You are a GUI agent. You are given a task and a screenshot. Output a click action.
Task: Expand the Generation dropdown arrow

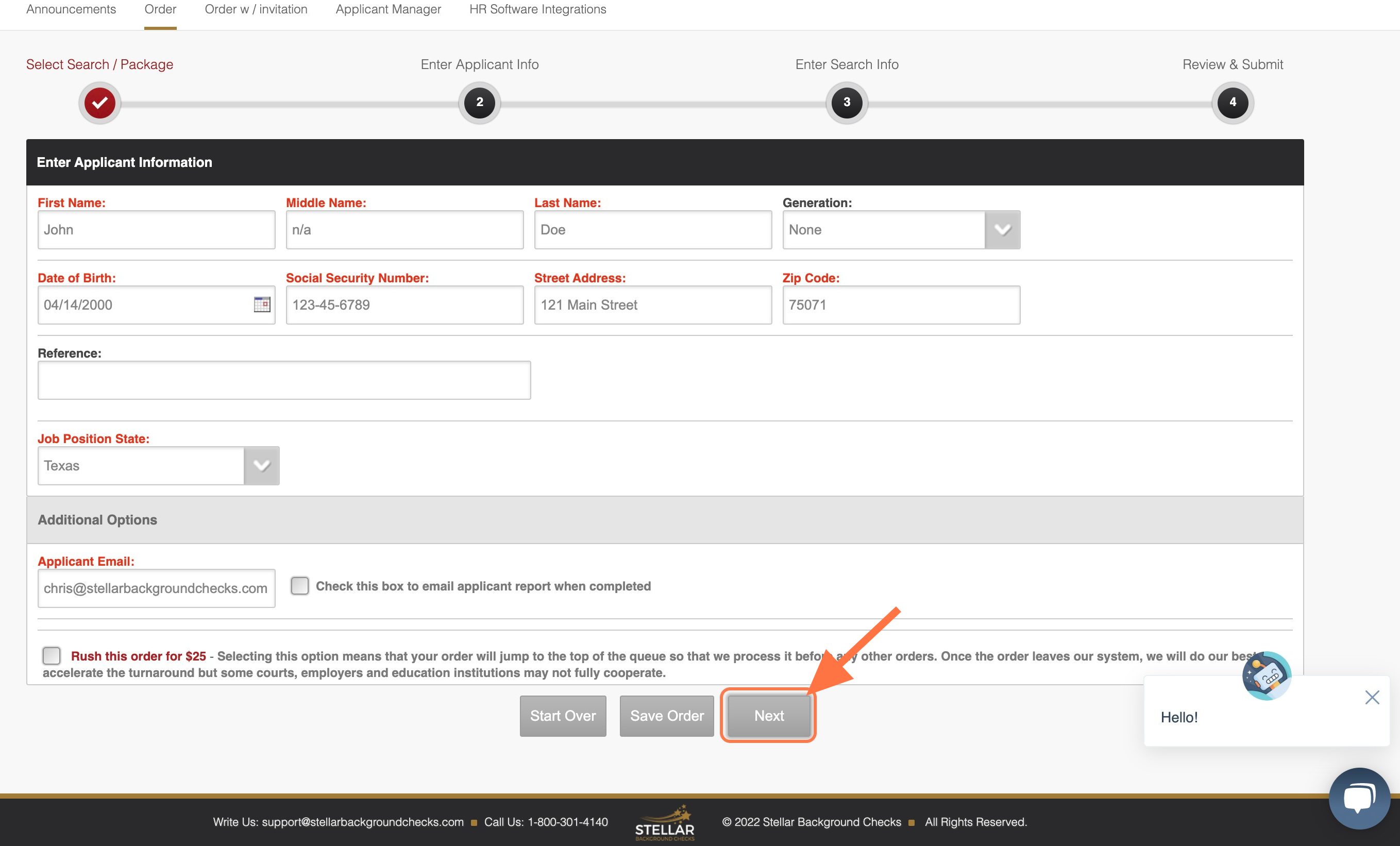[1002, 230]
